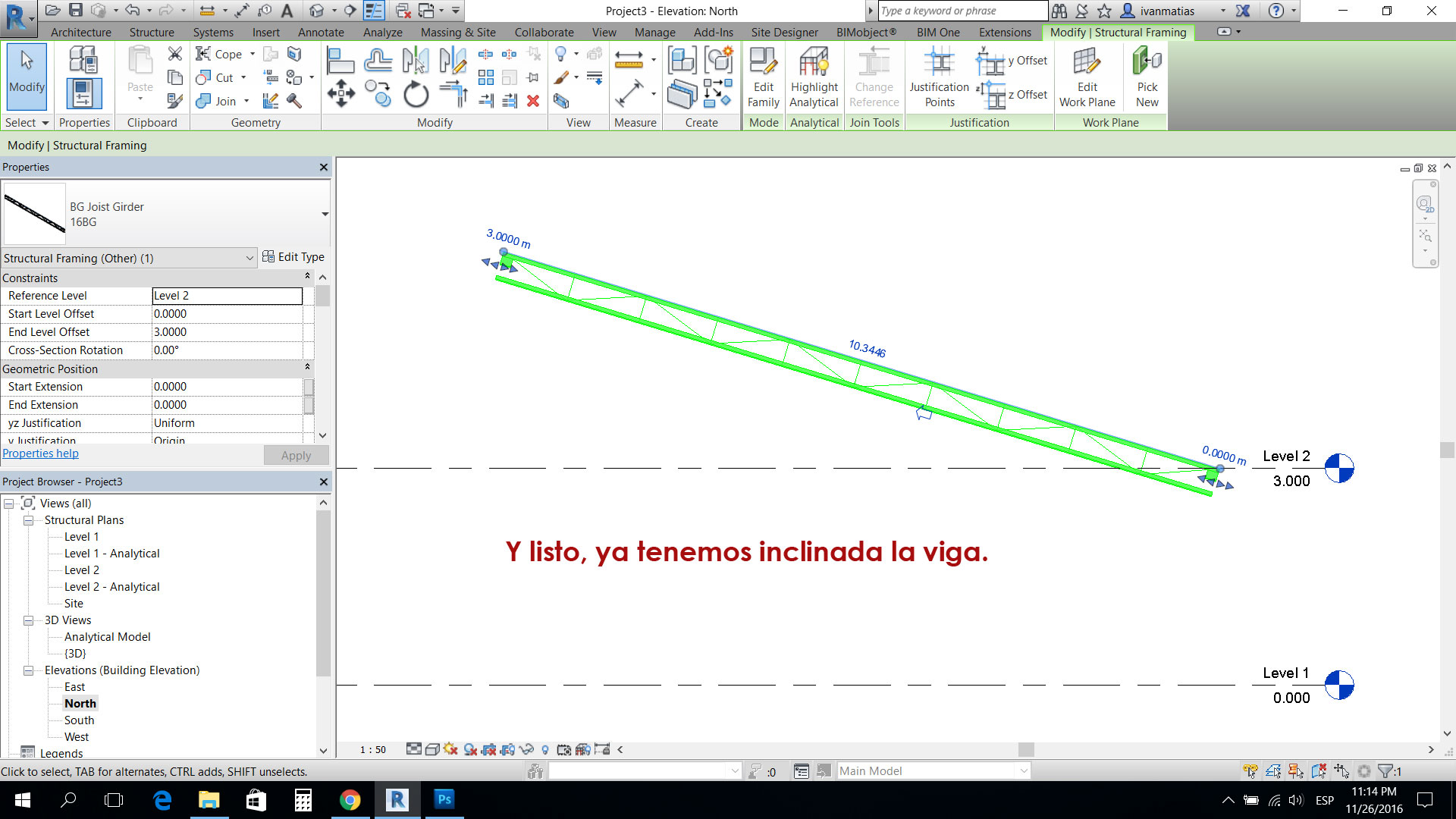Open the Structural Framing filter dropdown

click(250, 258)
